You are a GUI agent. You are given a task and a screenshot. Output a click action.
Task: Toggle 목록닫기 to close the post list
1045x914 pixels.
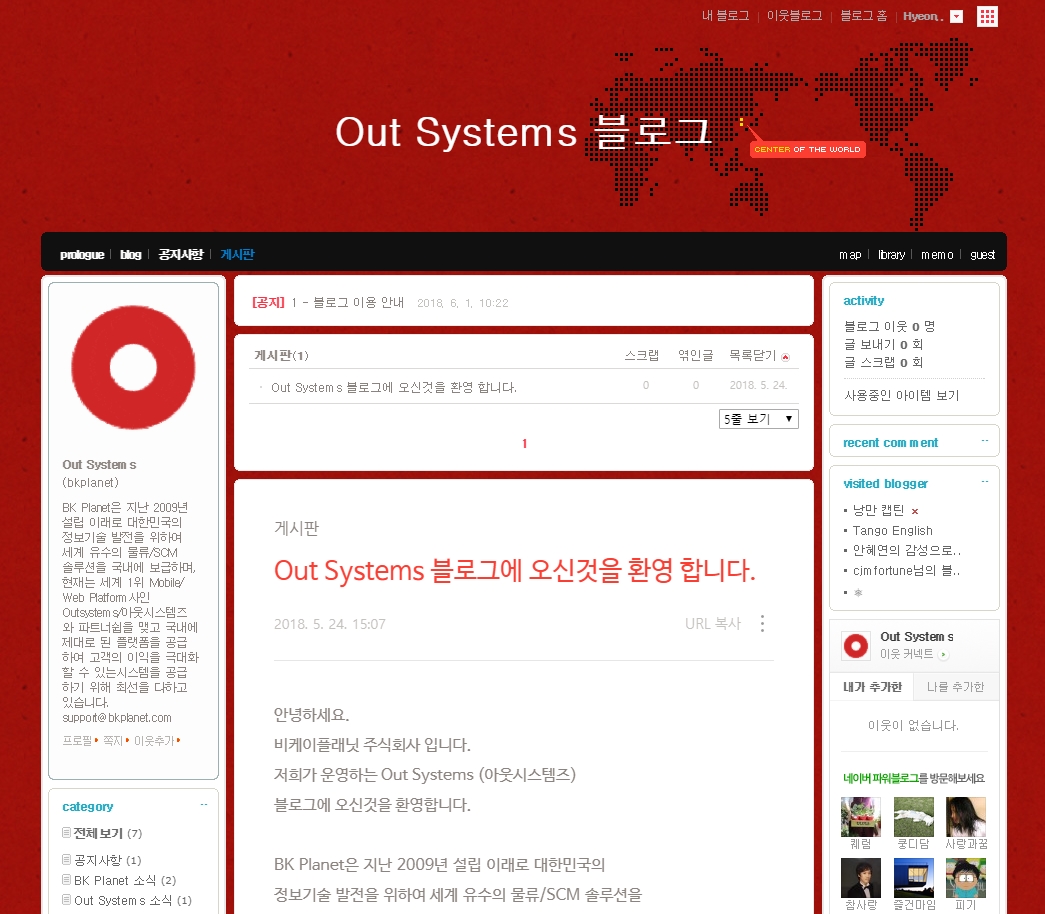click(x=759, y=355)
